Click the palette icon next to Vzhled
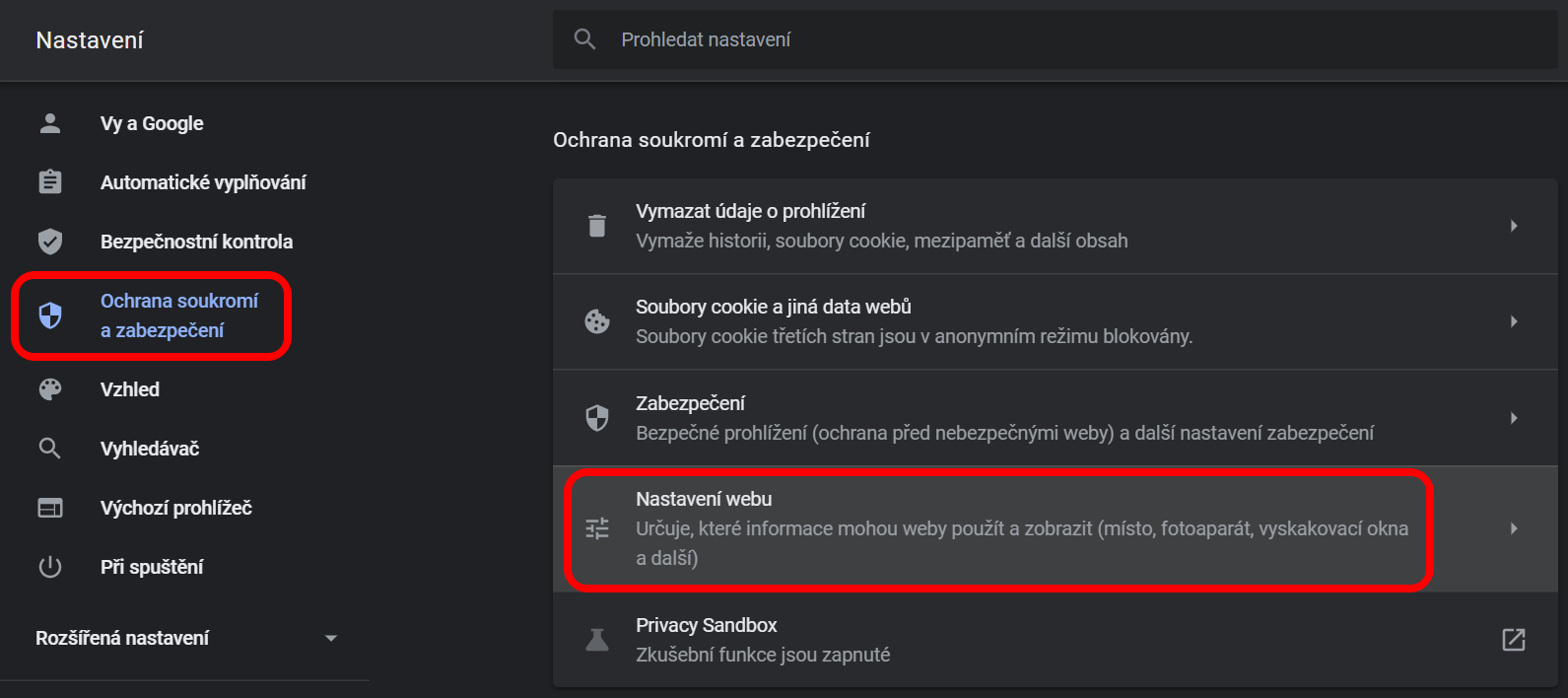Screen dimensions: 1568x698 [50, 389]
